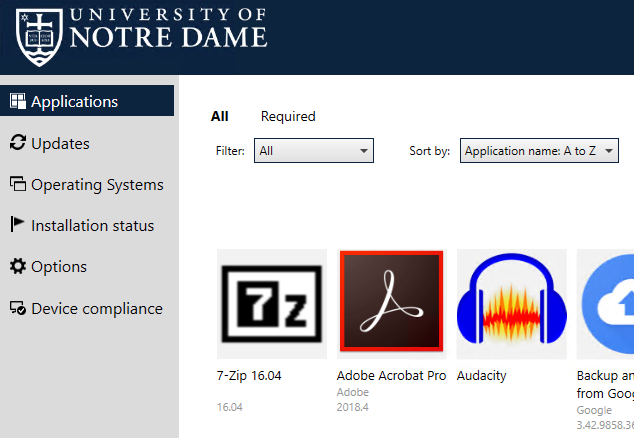Switch to the Required tab
The height and width of the screenshot is (438, 634).
click(288, 116)
